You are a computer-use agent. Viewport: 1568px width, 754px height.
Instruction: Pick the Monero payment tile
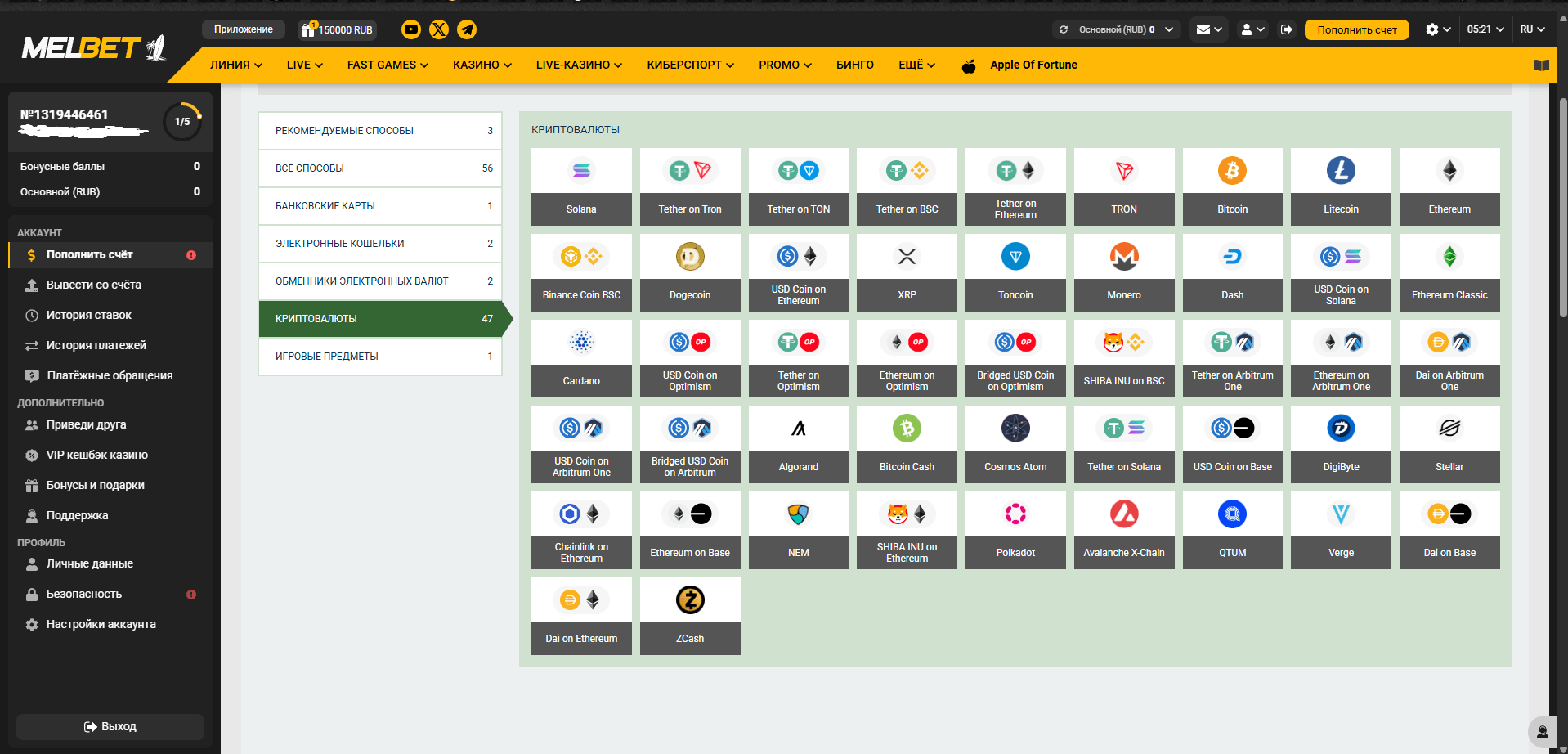[1124, 272]
